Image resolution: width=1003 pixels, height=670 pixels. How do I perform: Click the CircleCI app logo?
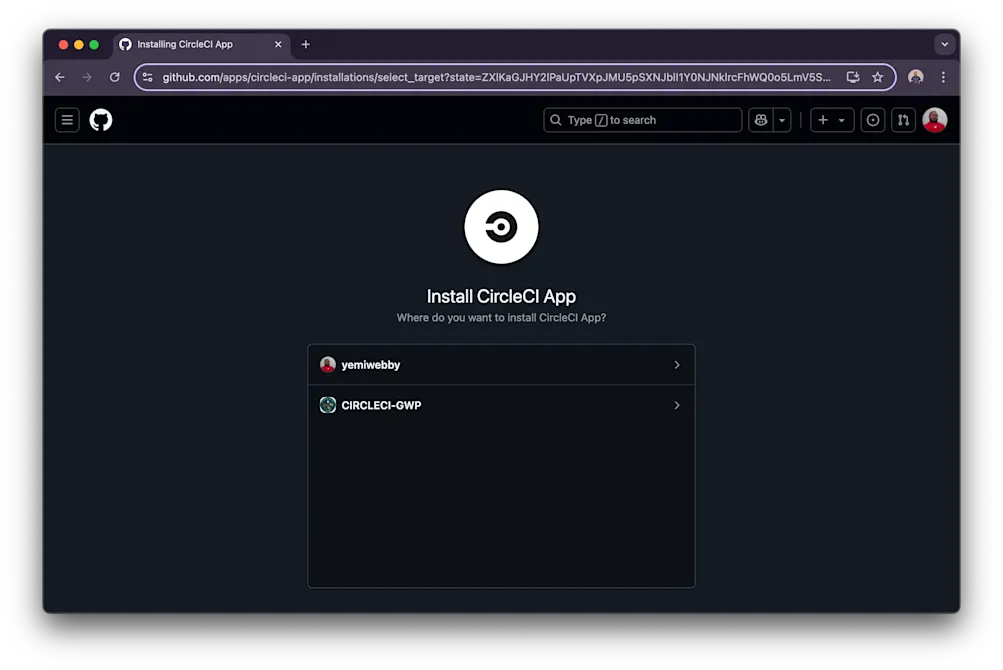click(501, 227)
